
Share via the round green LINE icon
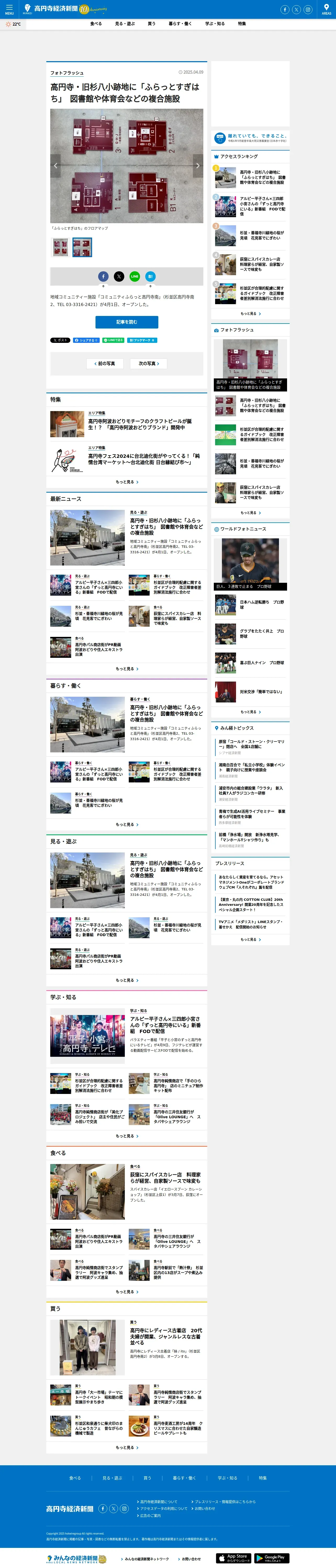[134, 276]
